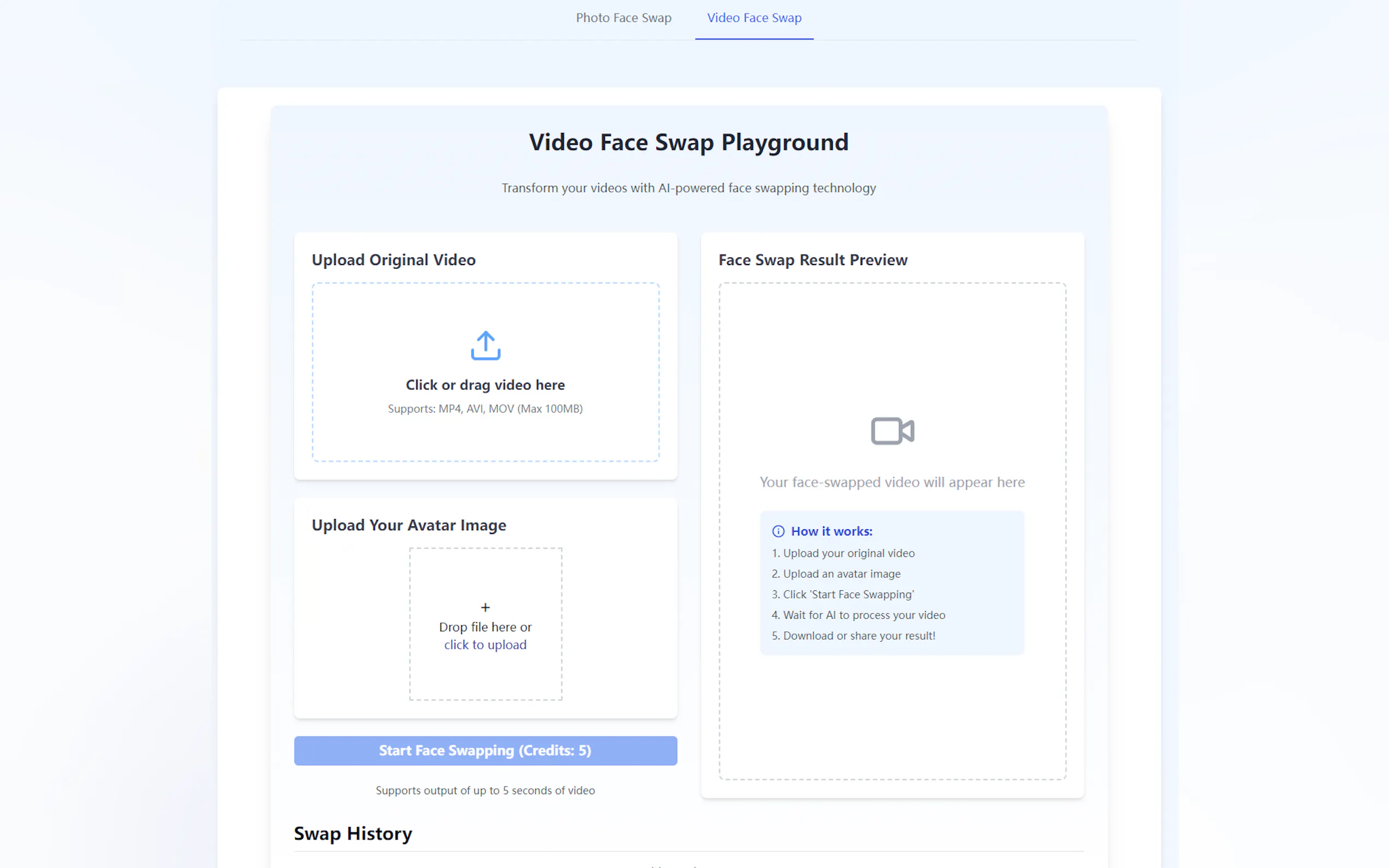Click 'Click or drag video here' text

click(485, 385)
